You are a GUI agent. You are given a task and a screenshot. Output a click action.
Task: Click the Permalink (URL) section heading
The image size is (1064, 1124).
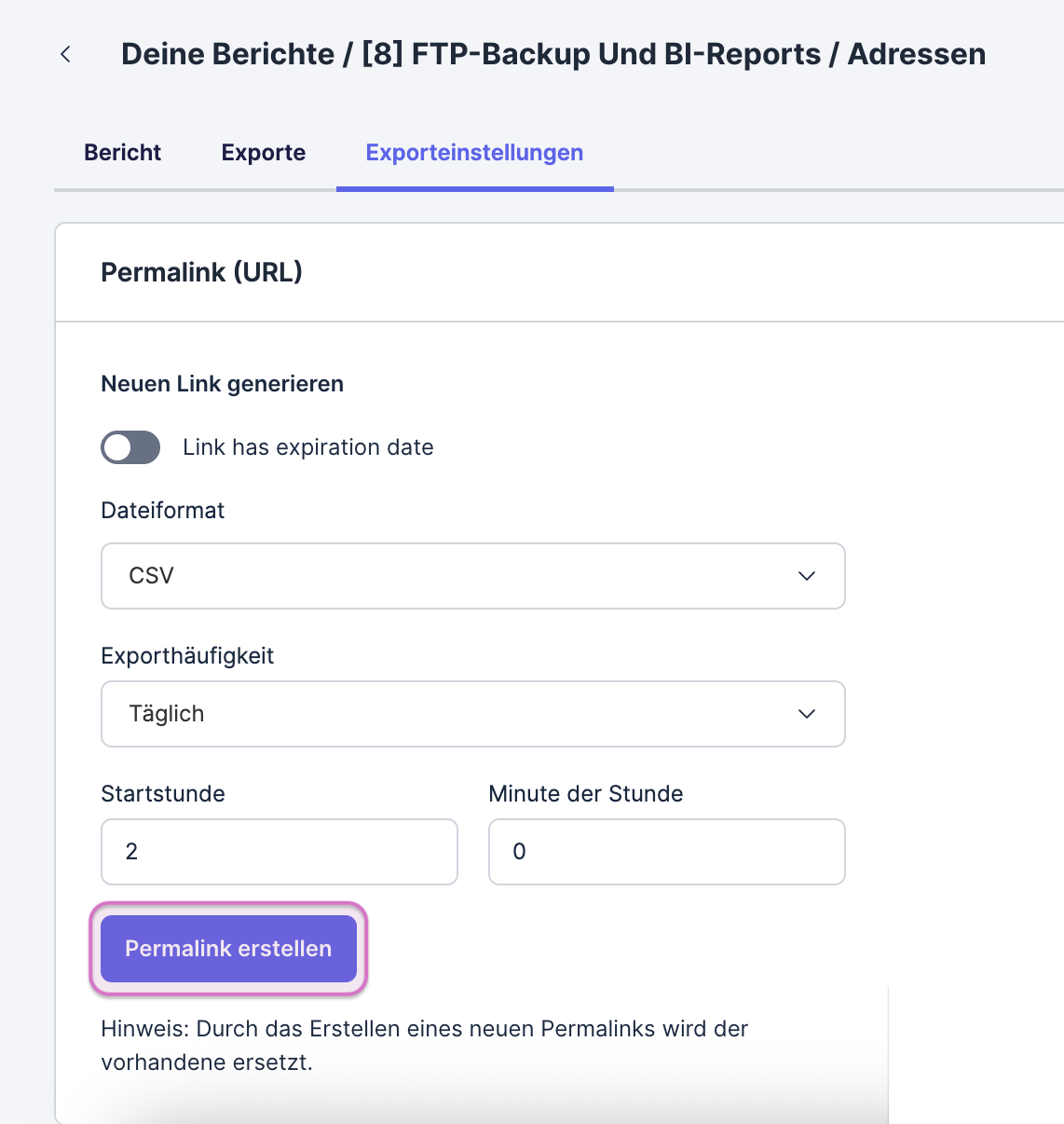(x=201, y=272)
